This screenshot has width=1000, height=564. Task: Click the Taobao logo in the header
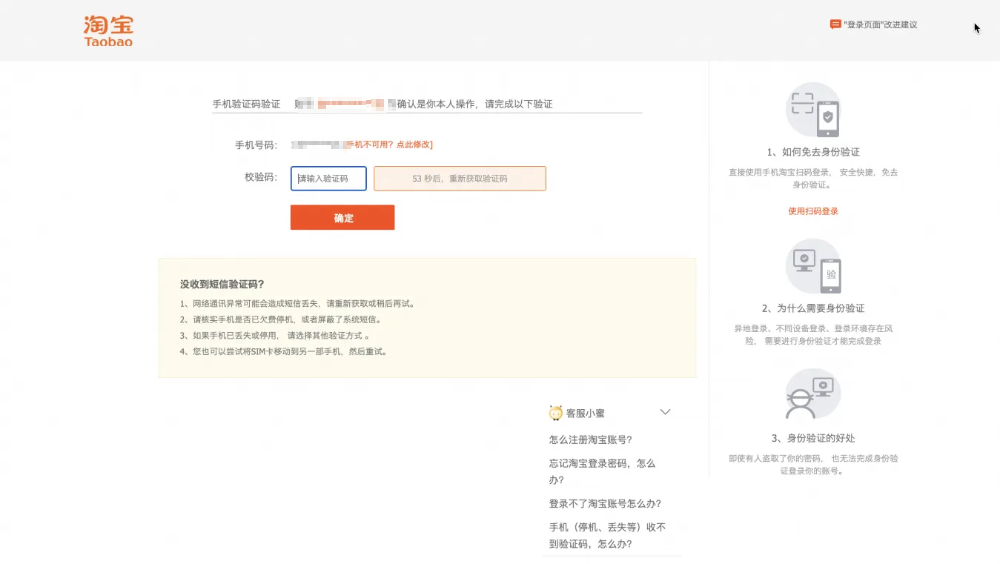point(108,31)
